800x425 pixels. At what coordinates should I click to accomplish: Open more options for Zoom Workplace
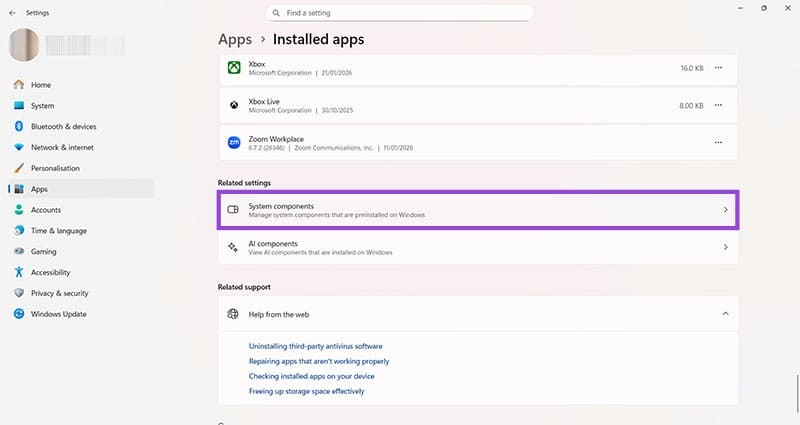click(718, 142)
